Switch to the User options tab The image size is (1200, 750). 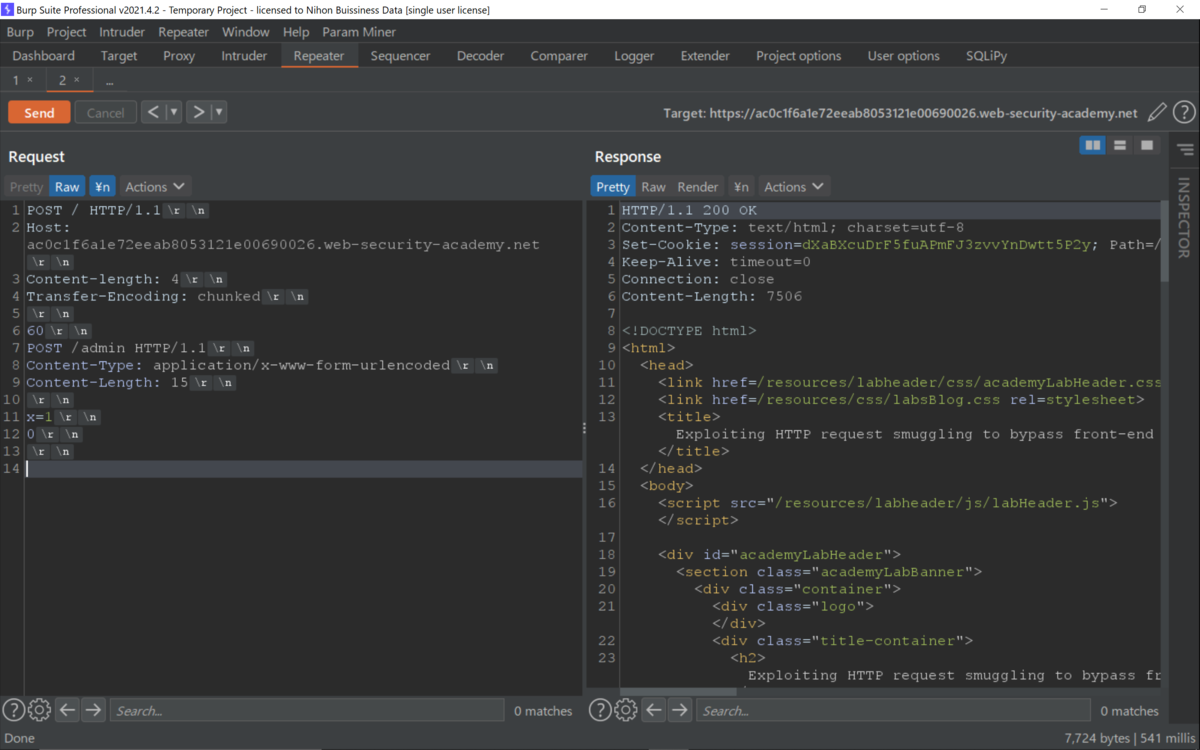[x=903, y=56]
